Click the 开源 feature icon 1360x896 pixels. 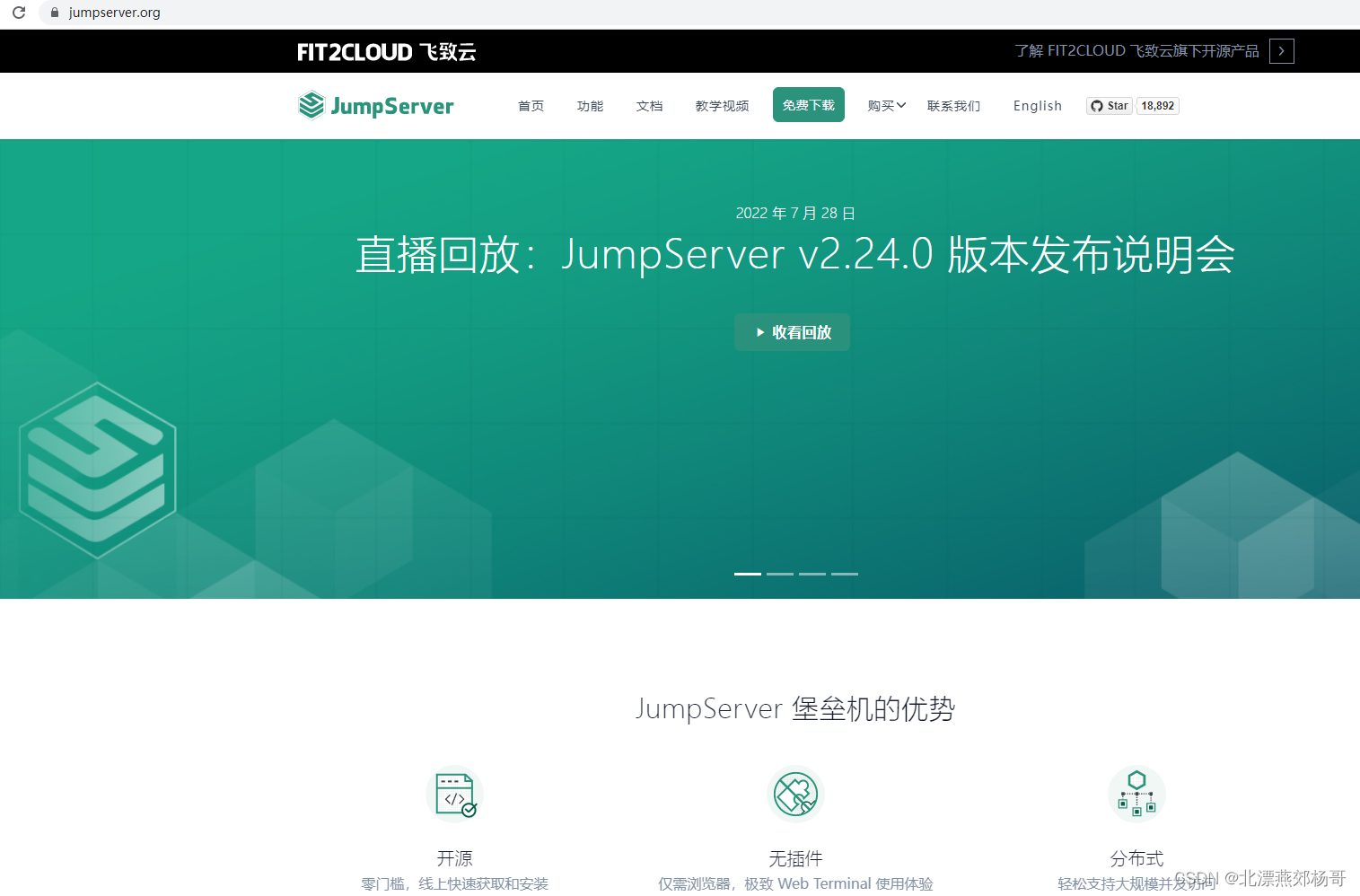click(454, 794)
